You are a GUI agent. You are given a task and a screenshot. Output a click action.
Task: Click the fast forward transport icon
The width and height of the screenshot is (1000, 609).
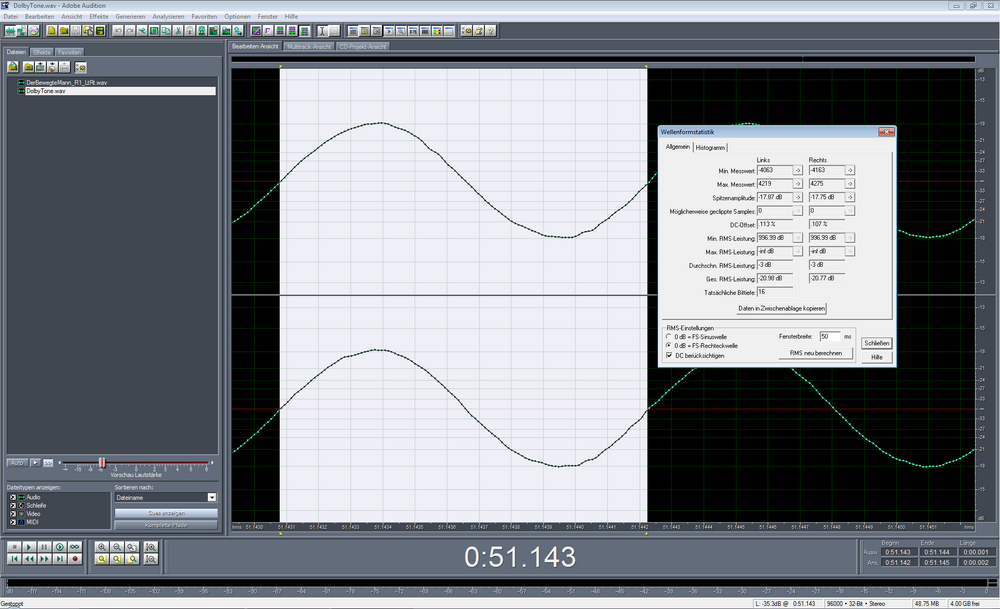[x=44, y=559]
